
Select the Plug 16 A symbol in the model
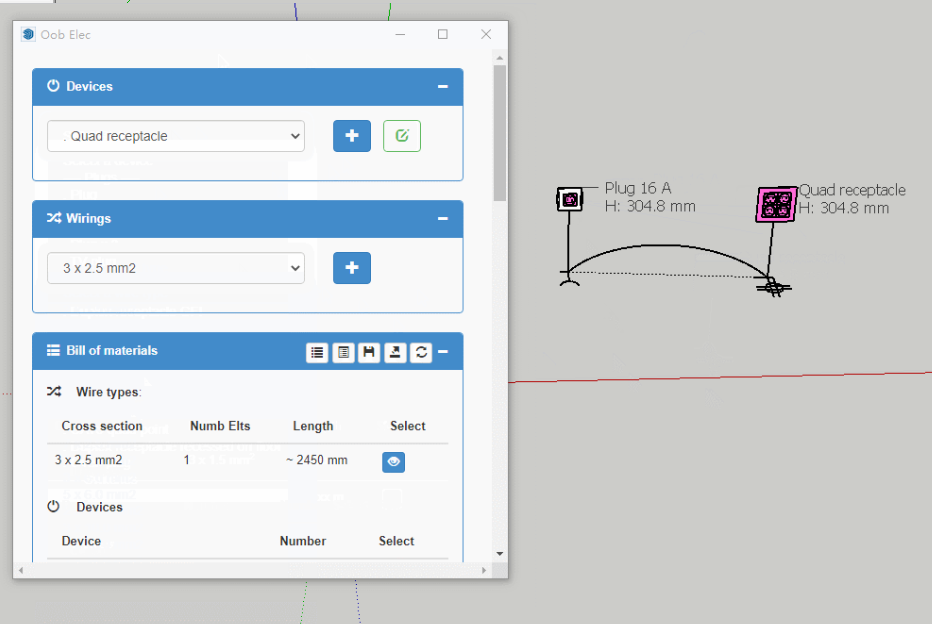(569, 199)
